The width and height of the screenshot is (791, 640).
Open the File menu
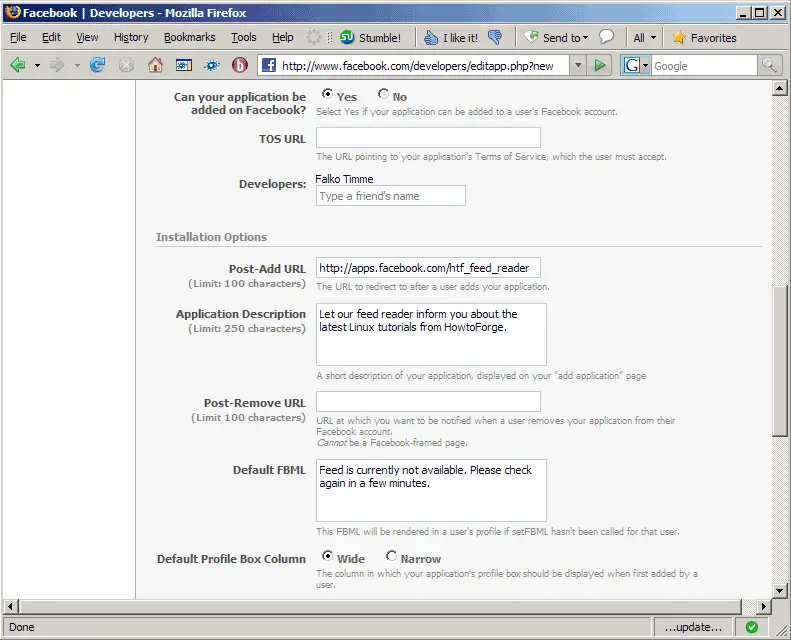pyautogui.click(x=18, y=37)
